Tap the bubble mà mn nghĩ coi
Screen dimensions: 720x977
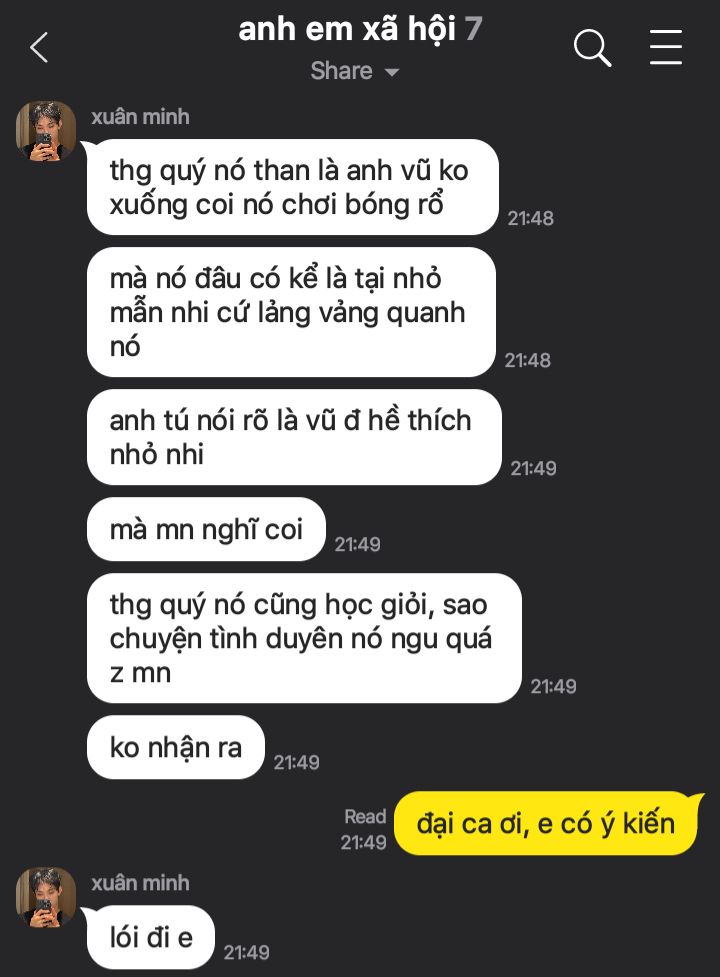pos(206,529)
